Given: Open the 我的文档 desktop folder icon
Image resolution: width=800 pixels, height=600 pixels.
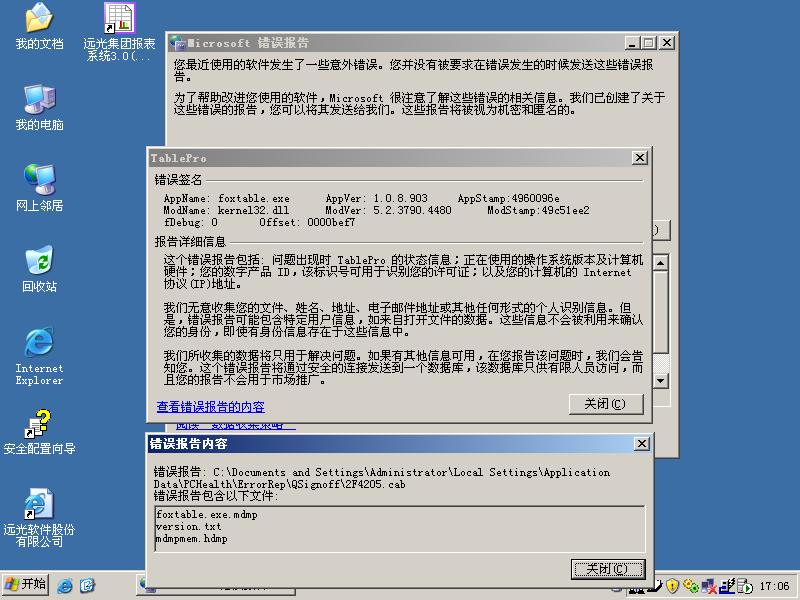Looking at the screenshot, I should pyautogui.click(x=39, y=27).
